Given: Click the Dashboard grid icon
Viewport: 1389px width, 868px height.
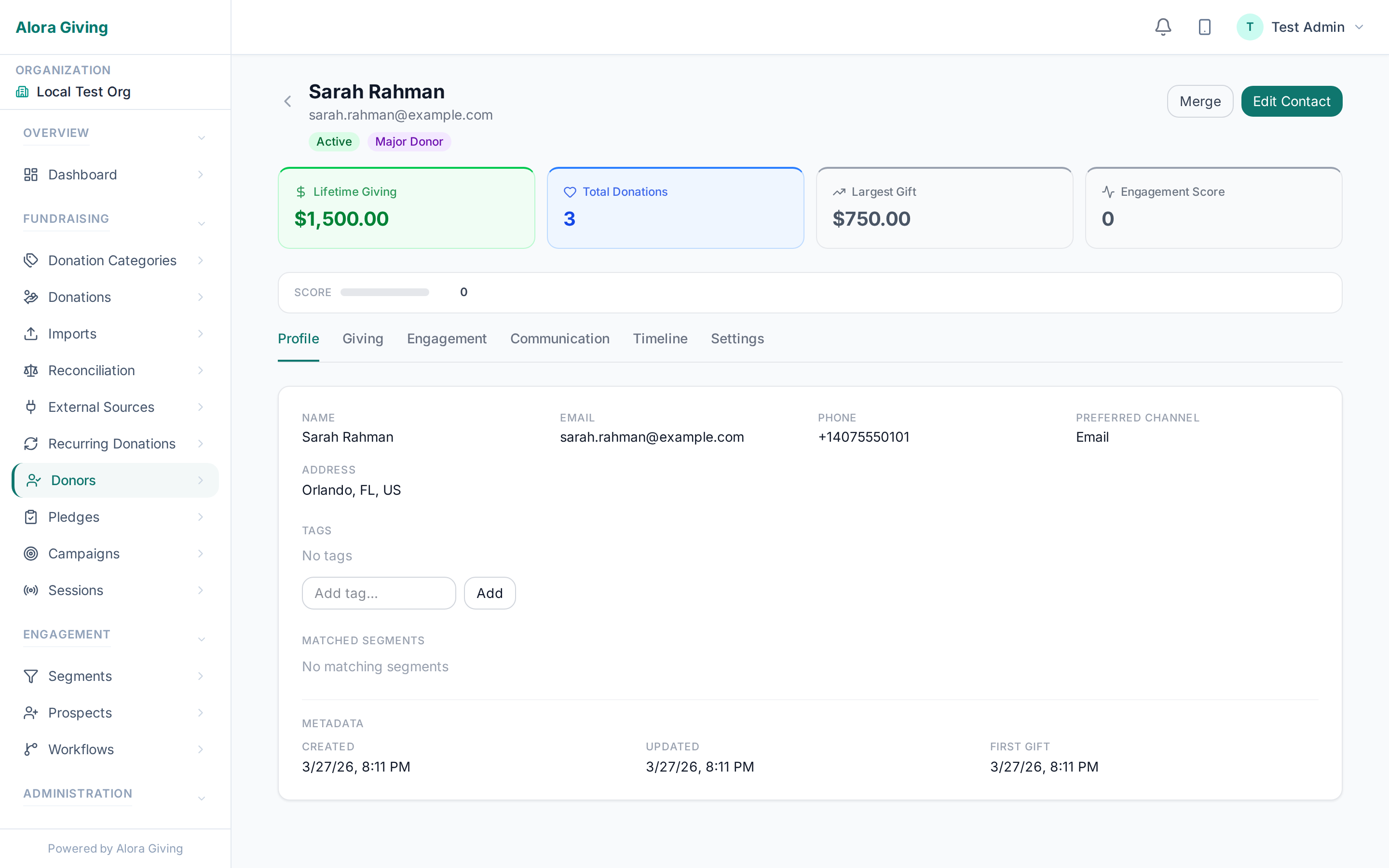Looking at the screenshot, I should pyautogui.click(x=31, y=175).
